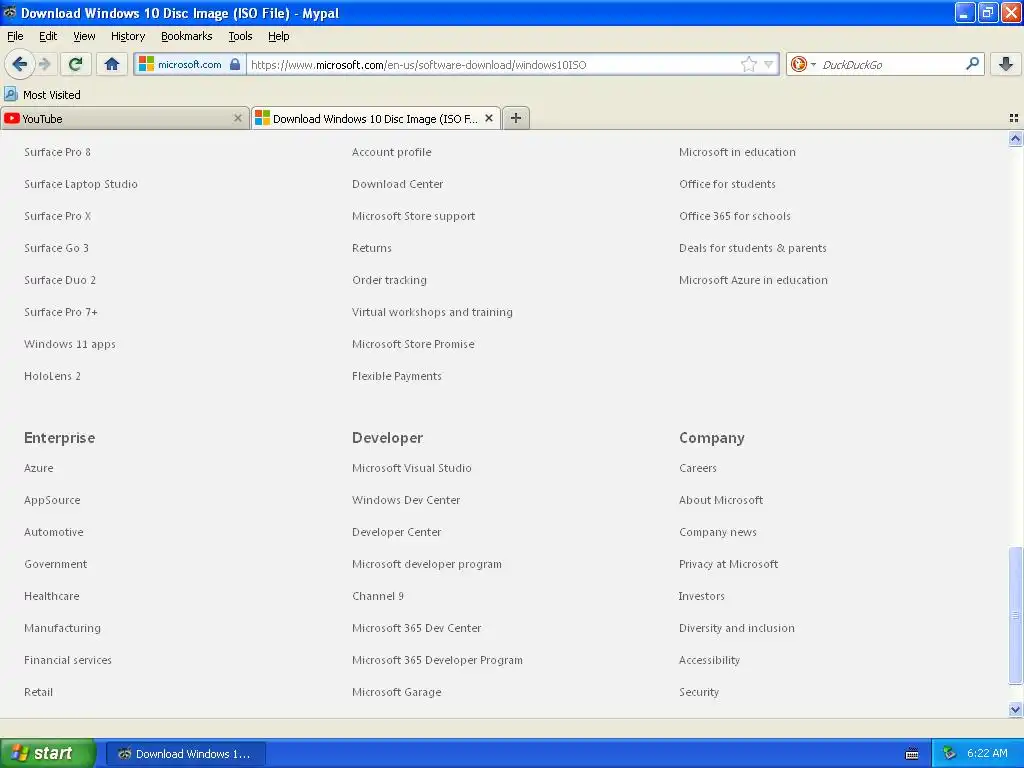The height and width of the screenshot is (768, 1024).
Task: Switch to the YouTube tab
Action: click(124, 118)
